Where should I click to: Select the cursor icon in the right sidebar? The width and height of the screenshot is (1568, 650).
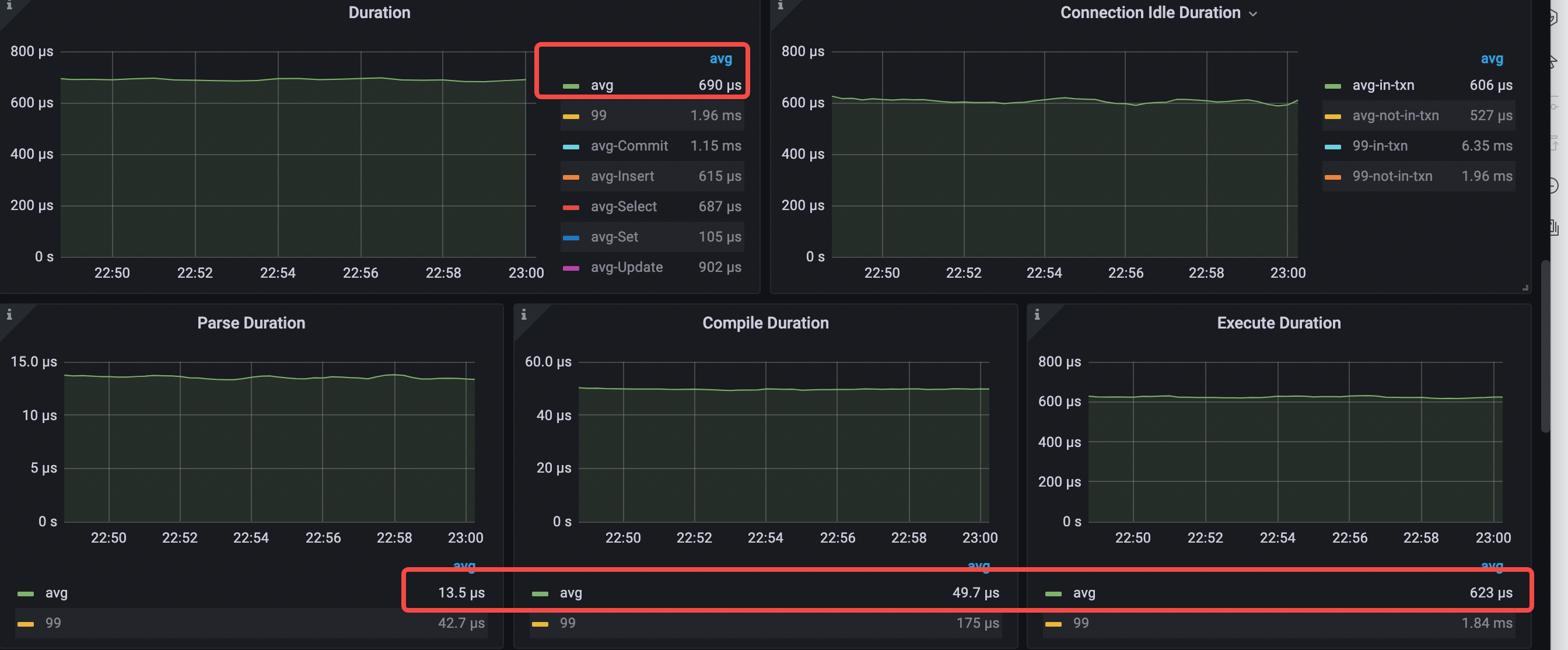coord(1554,63)
